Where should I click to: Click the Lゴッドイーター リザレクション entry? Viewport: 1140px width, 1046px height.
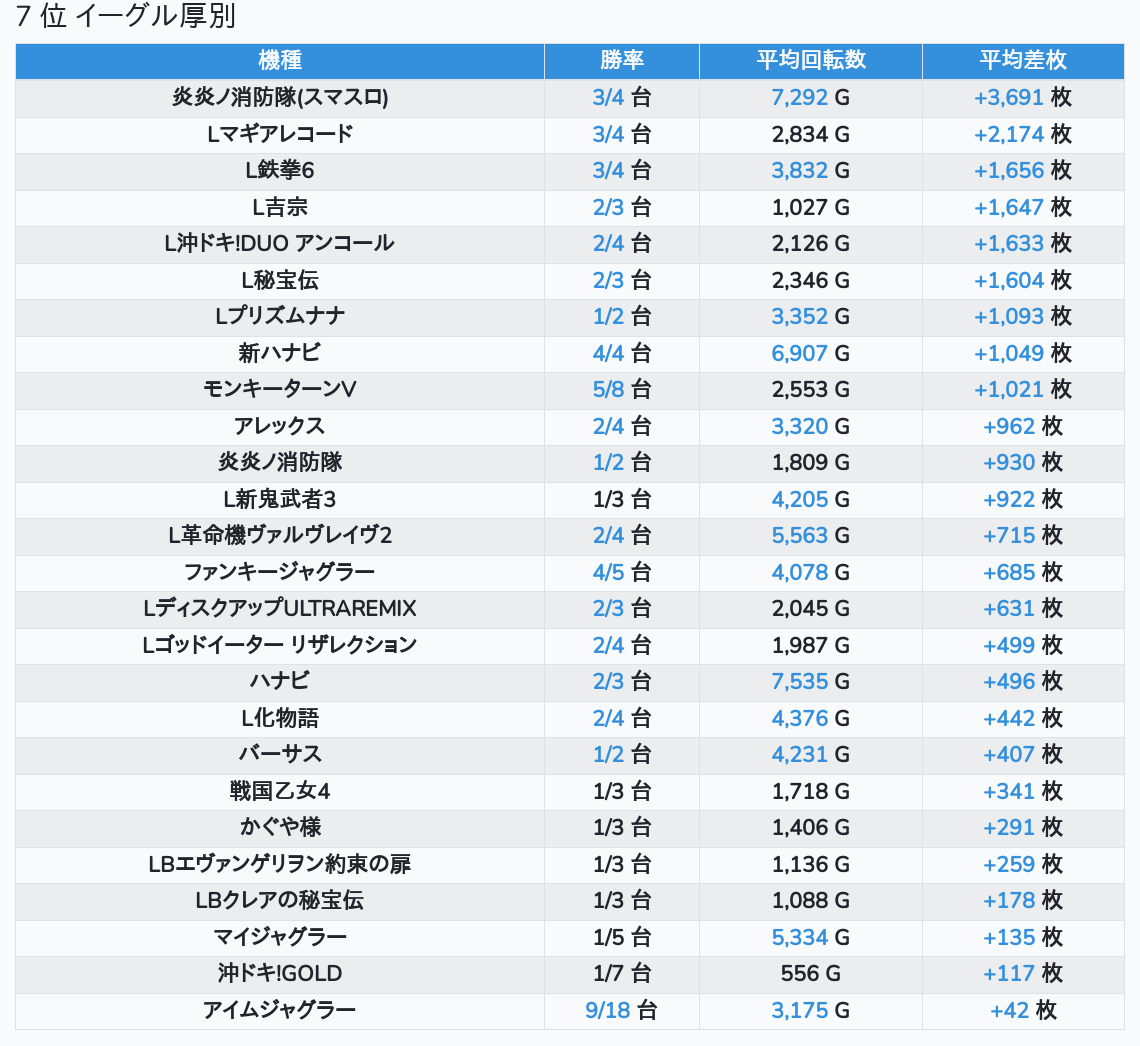[279, 645]
